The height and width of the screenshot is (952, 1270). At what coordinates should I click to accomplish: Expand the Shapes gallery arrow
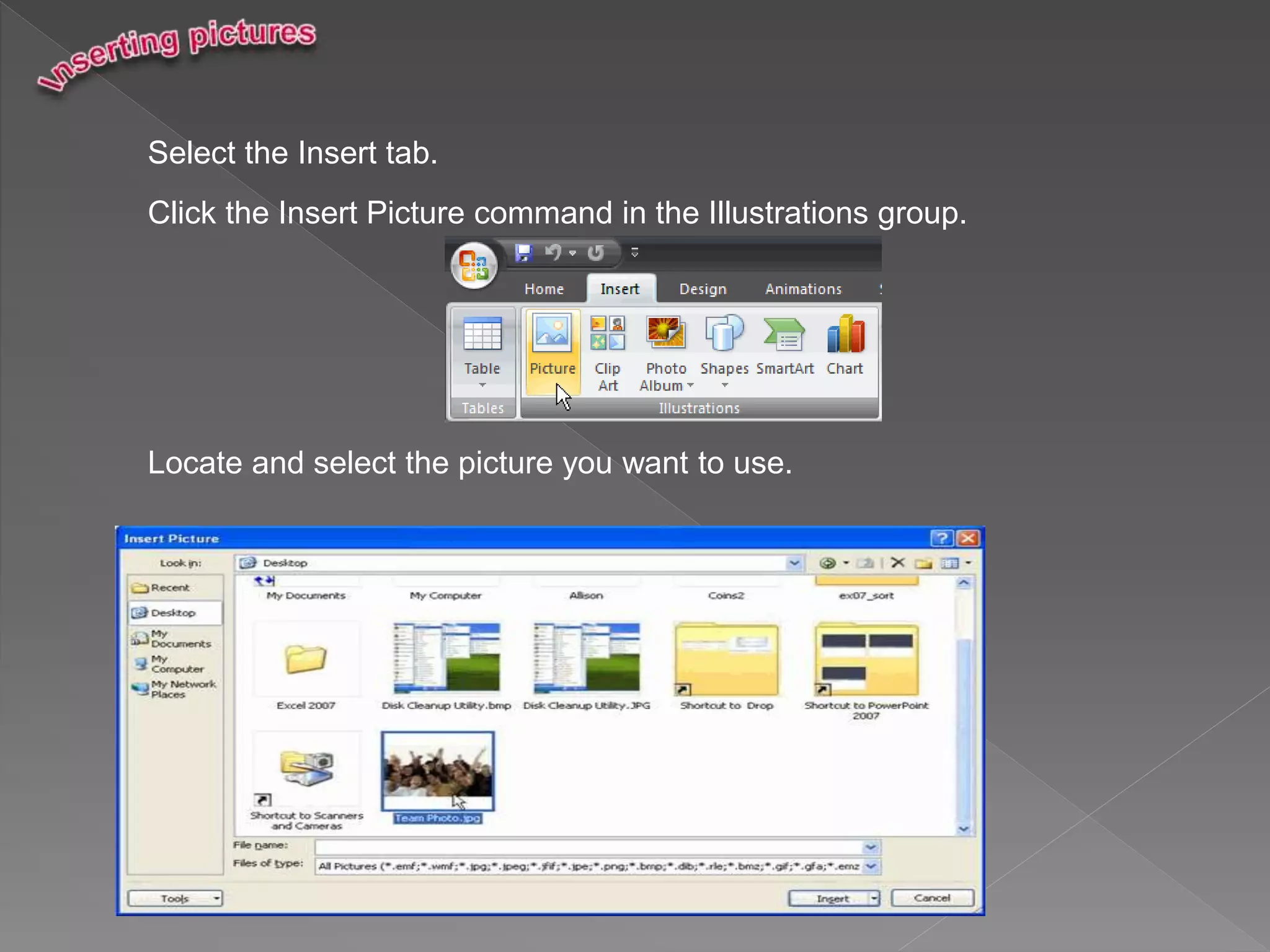point(724,386)
